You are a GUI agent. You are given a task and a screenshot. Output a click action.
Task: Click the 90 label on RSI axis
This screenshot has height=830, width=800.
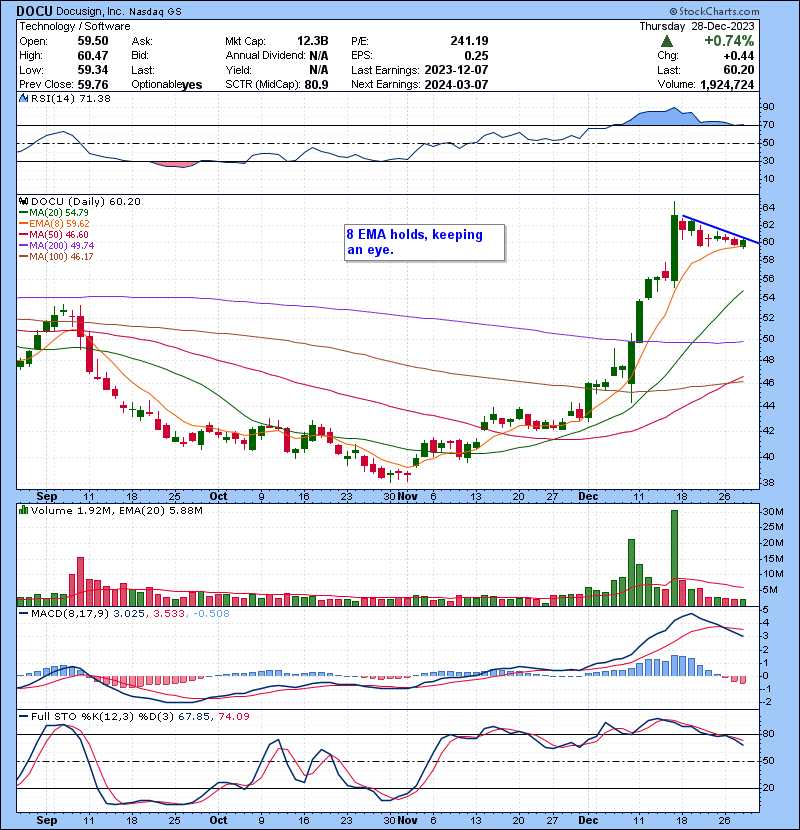(x=768, y=107)
